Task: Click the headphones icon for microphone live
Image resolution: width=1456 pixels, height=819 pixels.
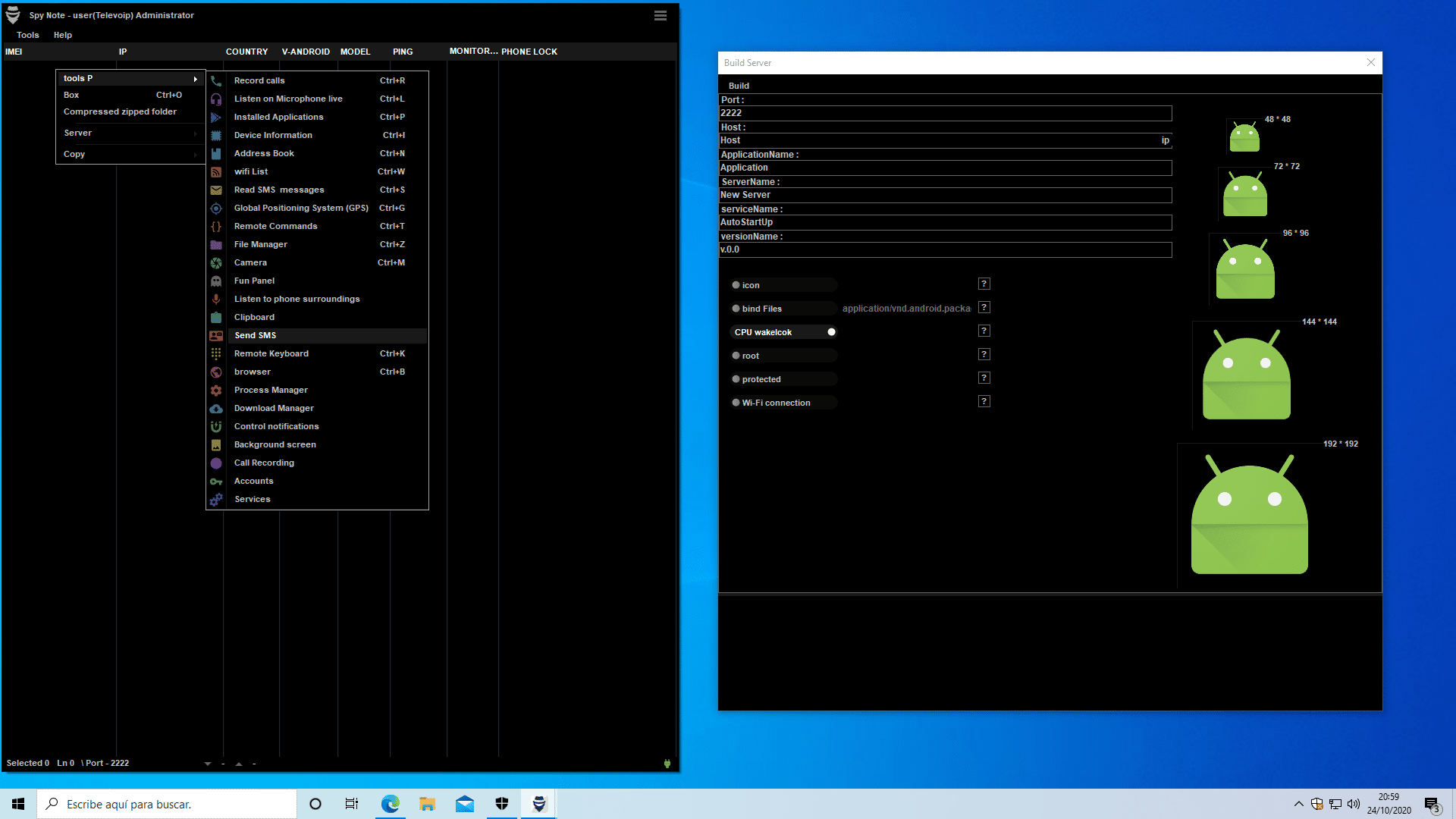Action: (216, 99)
